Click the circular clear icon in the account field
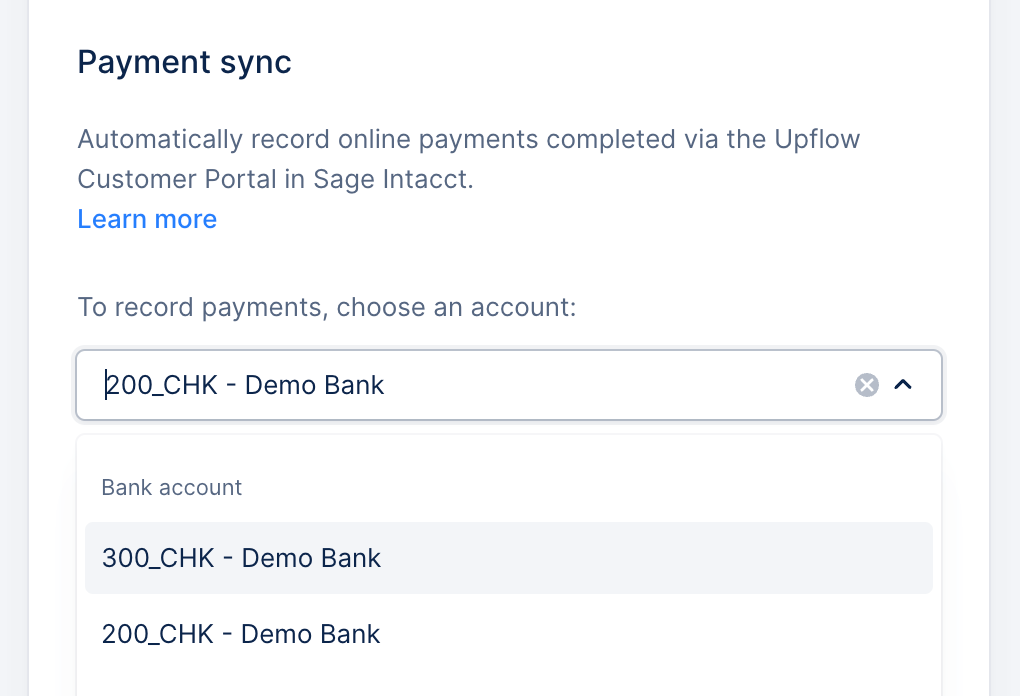The image size is (1020, 696). 866,385
